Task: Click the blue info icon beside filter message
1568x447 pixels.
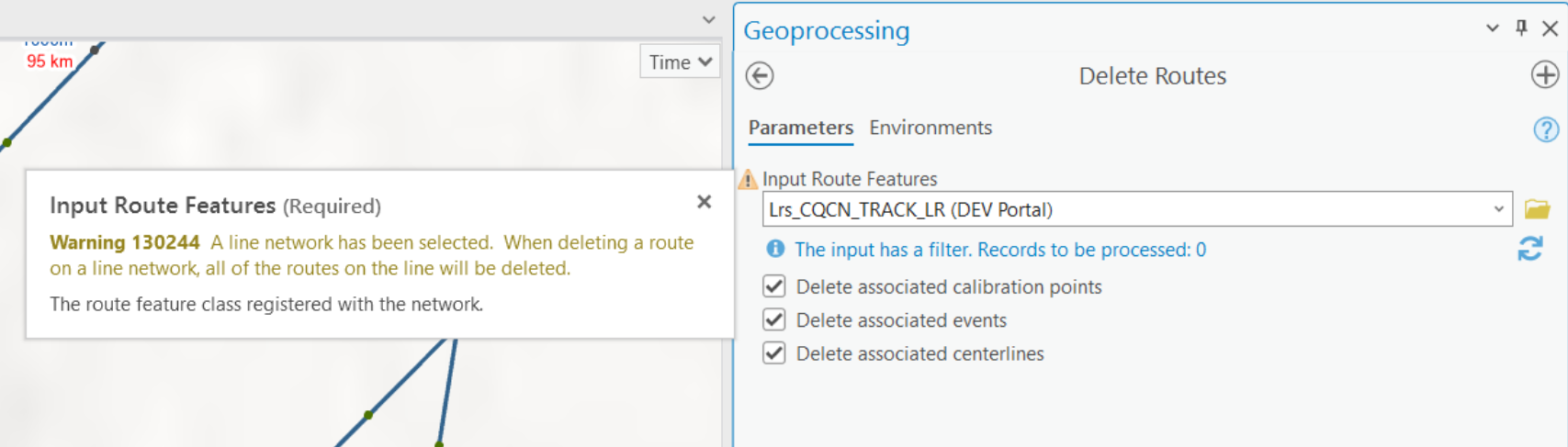Action: 775,249
